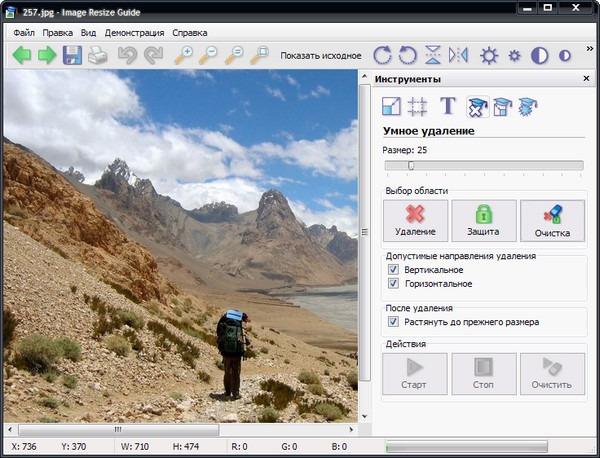The height and width of the screenshot is (458, 600).
Task: Flip the image horizontally using the toolbar icon
Action: point(458,55)
